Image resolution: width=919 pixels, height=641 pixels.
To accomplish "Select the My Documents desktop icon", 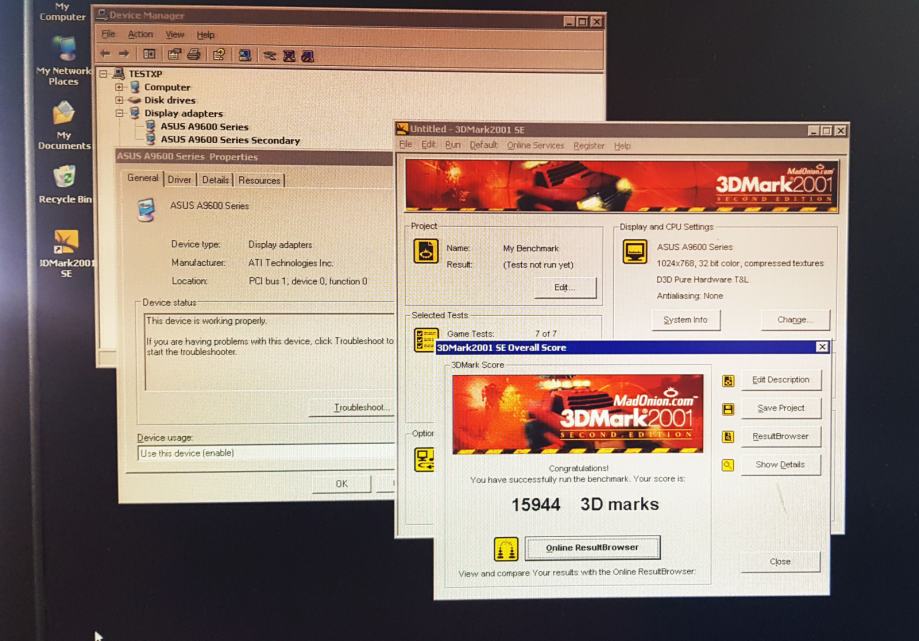I will coord(64,125).
